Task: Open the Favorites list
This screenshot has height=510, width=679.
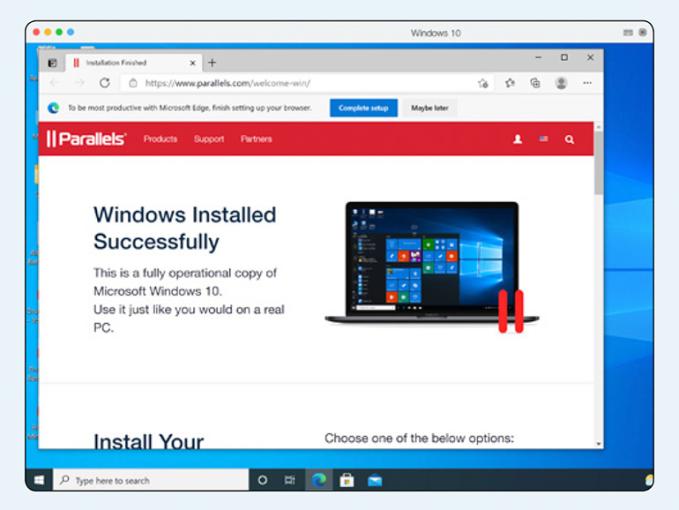Action: pos(510,83)
